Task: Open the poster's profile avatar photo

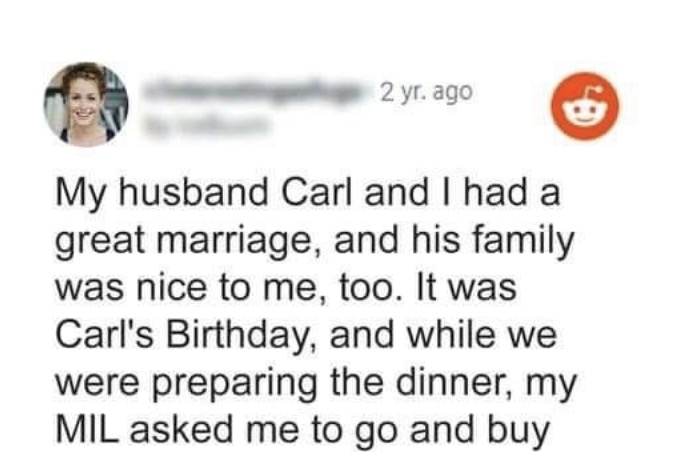Action: click(86, 104)
